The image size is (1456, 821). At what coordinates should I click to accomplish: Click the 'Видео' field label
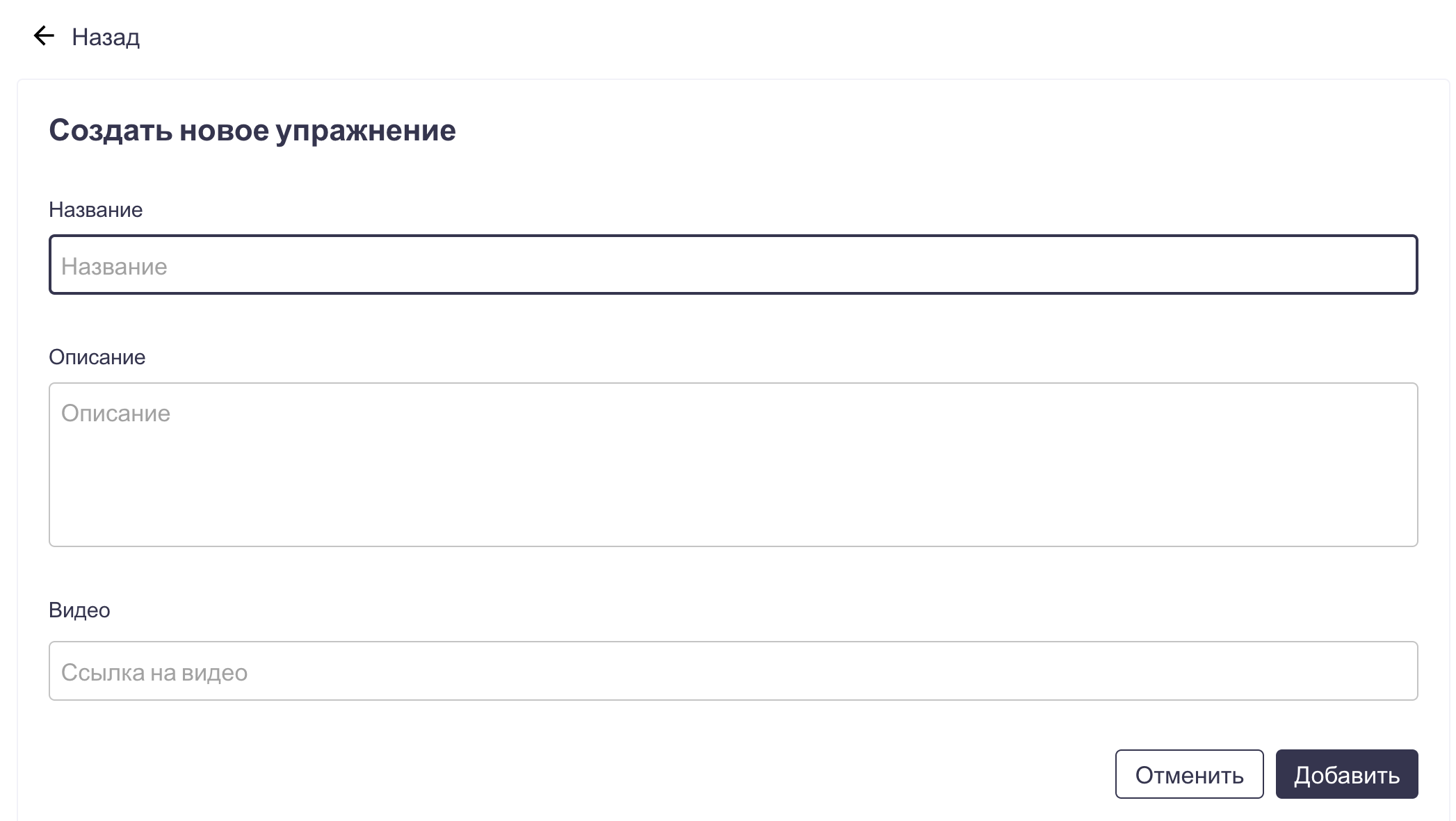[79, 610]
